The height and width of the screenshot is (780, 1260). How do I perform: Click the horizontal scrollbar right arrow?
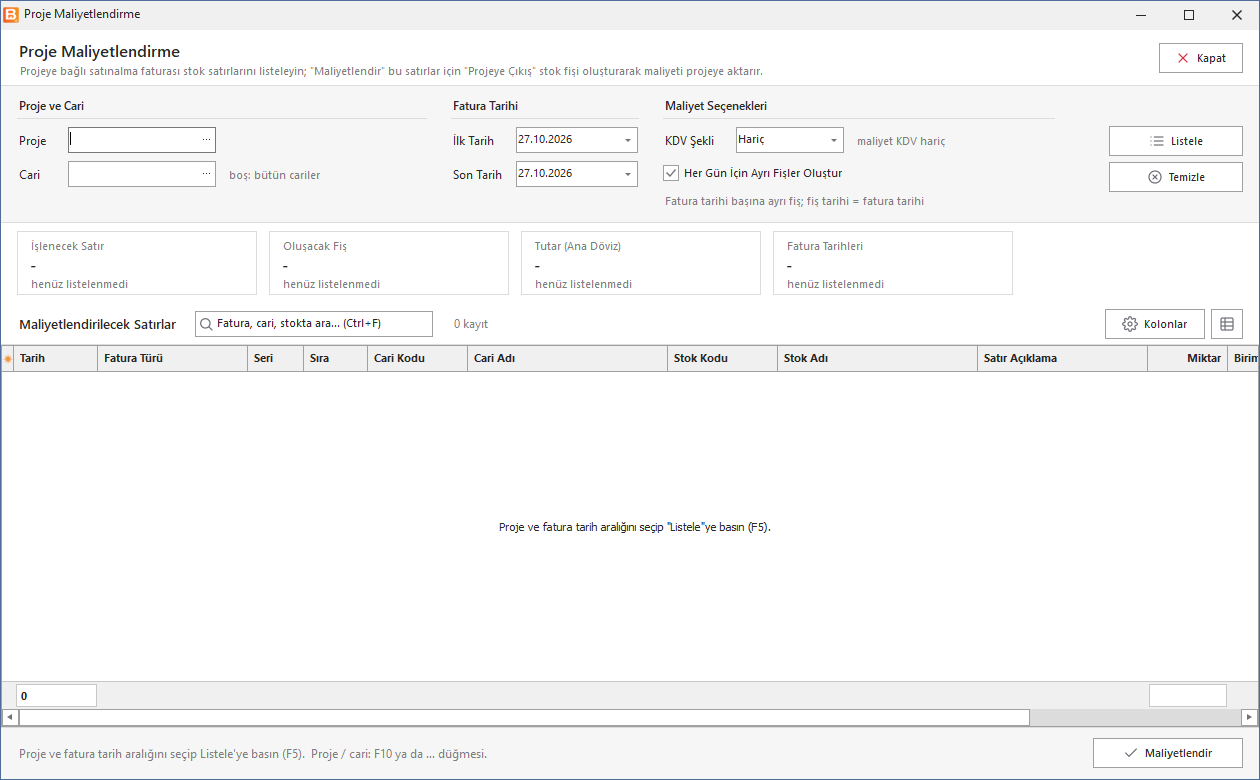[1249, 717]
